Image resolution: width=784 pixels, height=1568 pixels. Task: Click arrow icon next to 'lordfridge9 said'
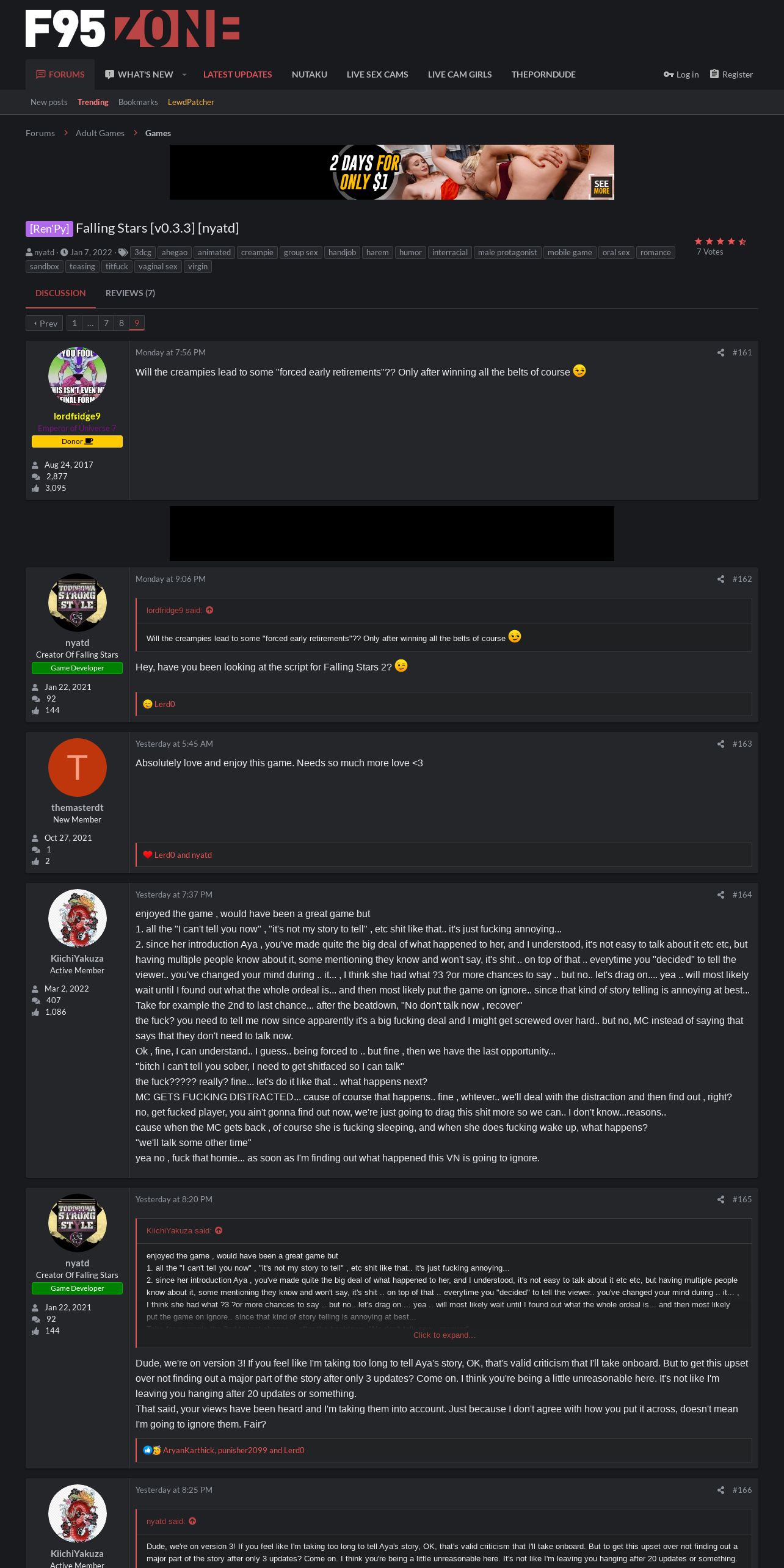[209, 611]
